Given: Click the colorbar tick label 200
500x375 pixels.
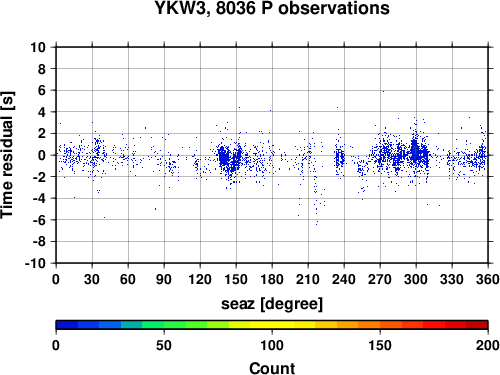Looking at the screenshot, I should tap(487, 345).
